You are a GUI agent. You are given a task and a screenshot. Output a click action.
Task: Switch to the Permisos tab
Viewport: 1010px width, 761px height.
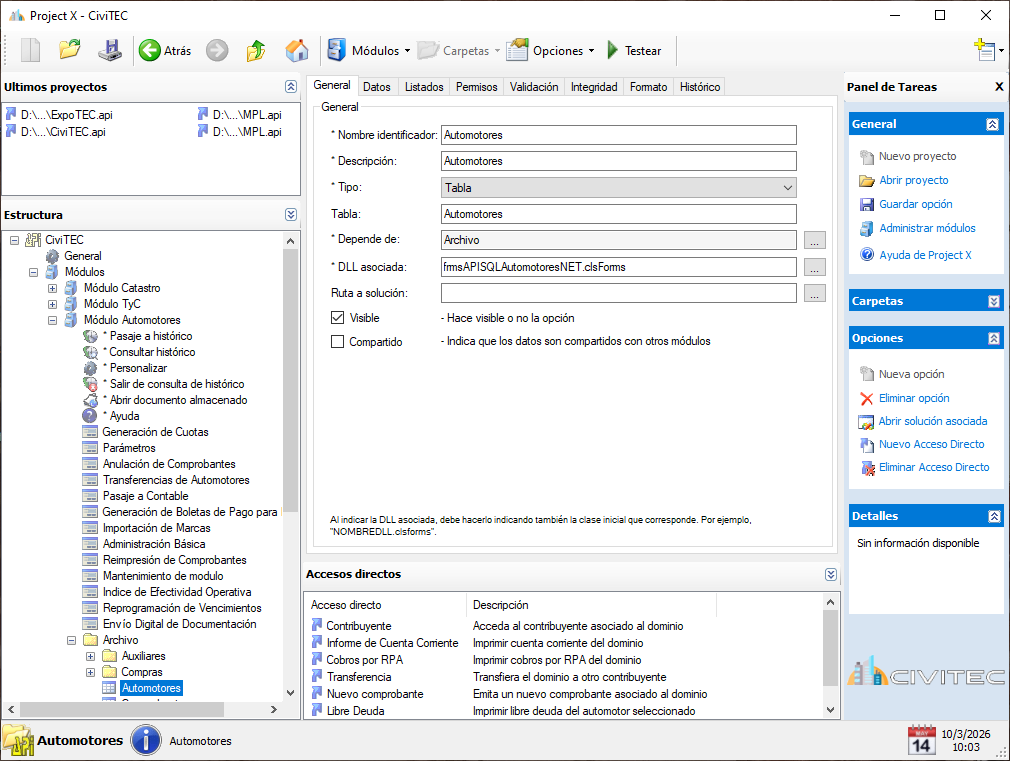point(477,87)
